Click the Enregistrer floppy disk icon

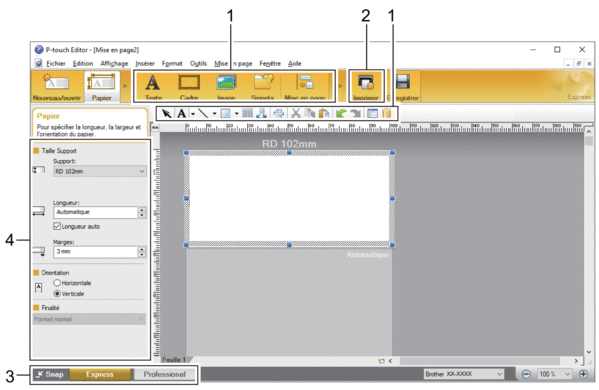pos(403,86)
